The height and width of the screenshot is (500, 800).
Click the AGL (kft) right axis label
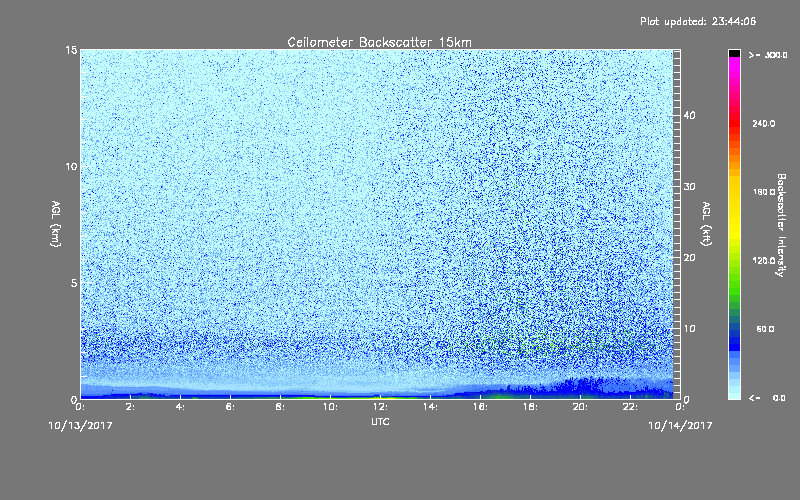point(706,224)
